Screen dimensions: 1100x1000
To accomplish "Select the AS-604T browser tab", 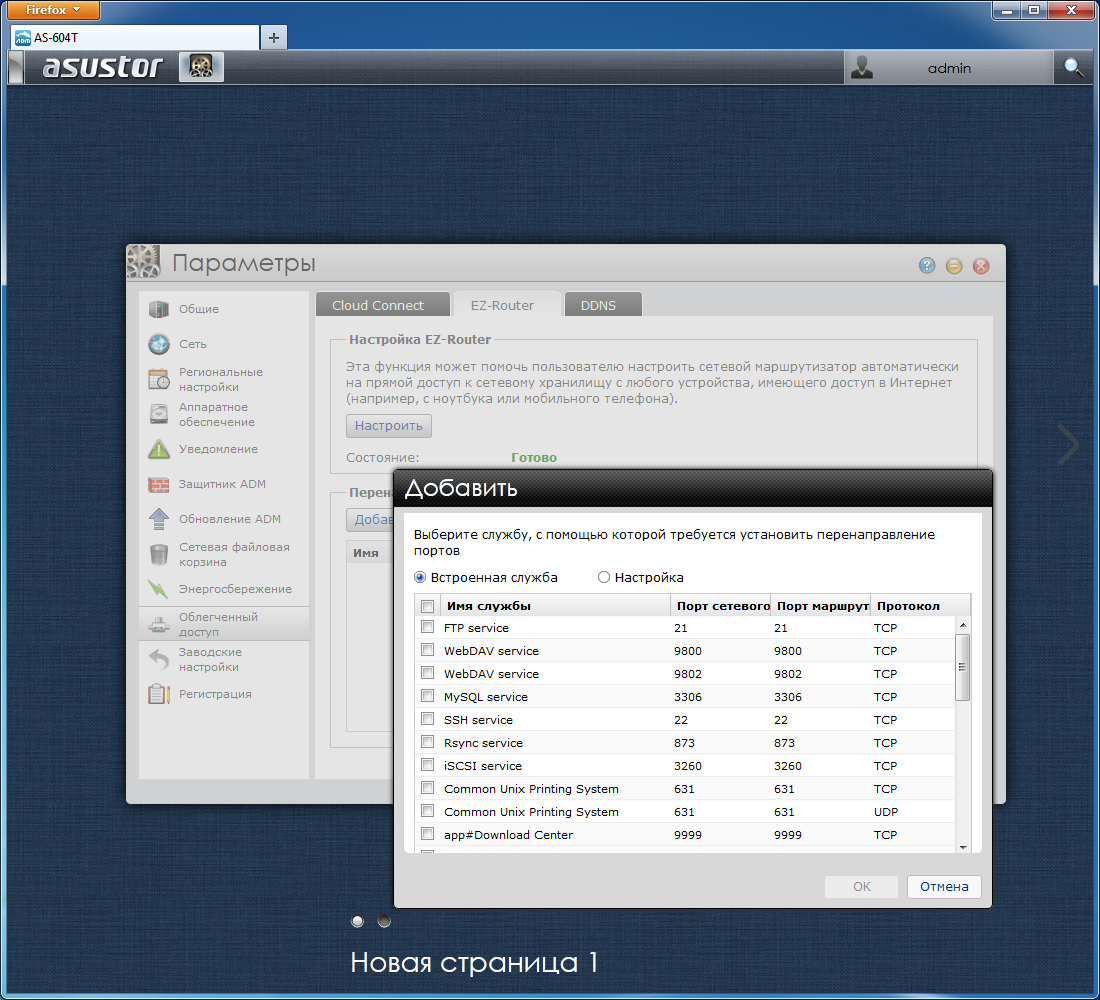I will [x=135, y=38].
